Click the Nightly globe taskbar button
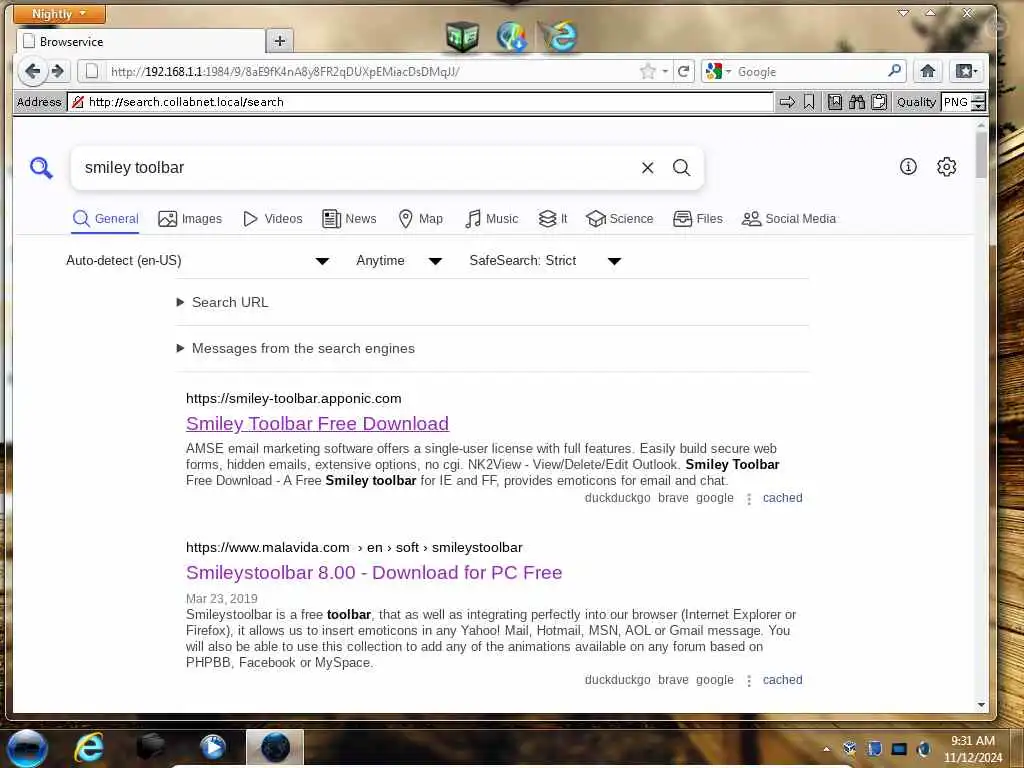 tap(275, 747)
